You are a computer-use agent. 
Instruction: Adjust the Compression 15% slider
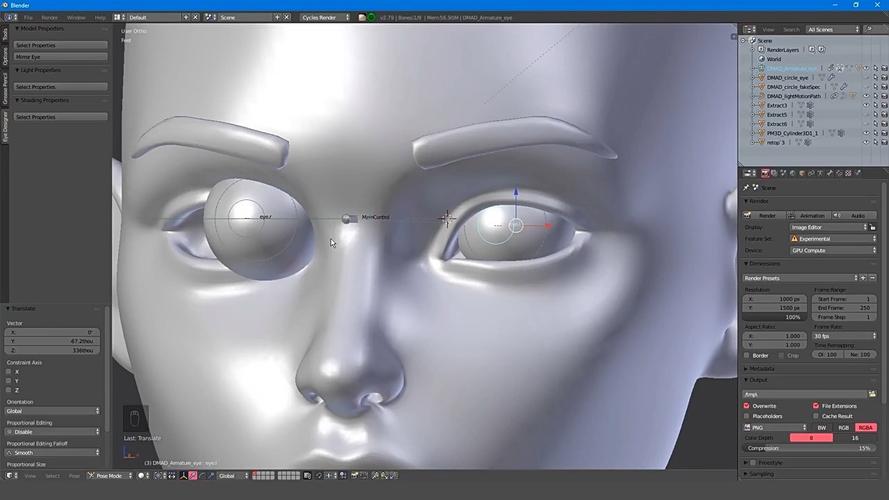pyautogui.click(x=810, y=448)
